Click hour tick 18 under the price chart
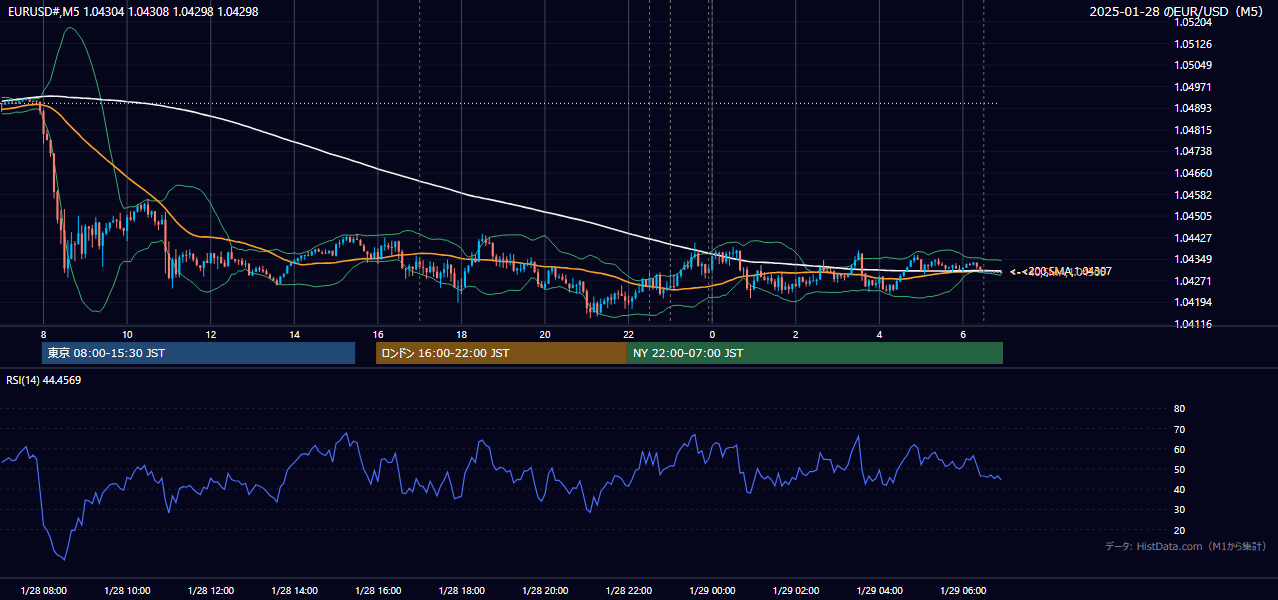Image resolution: width=1278 pixels, height=600 pixels. pos(461,334)
